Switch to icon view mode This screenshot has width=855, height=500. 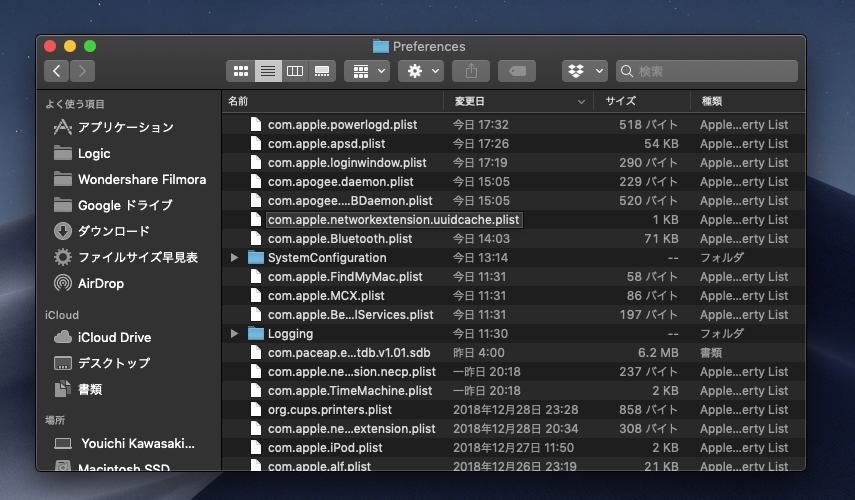click(x=240, y=71)
